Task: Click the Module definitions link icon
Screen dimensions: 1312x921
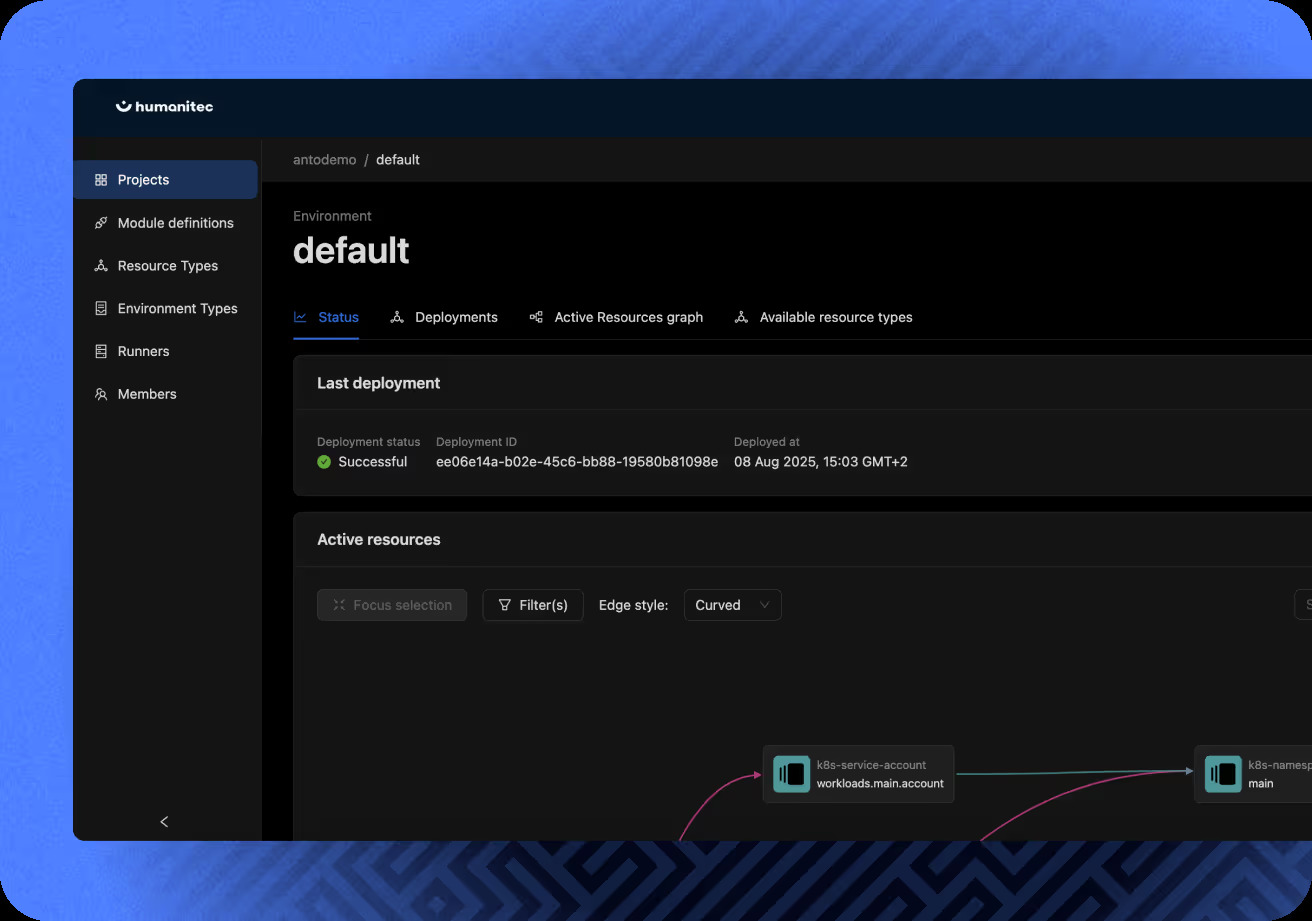Action: click(100, 222)
